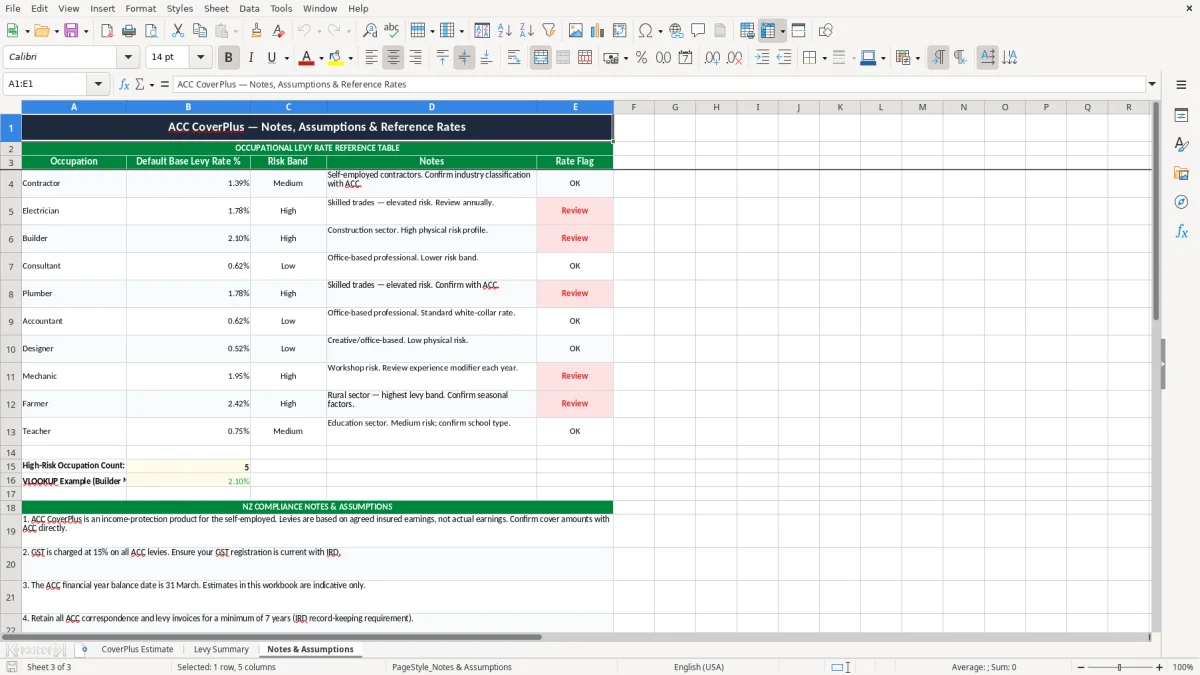Open the Function Wizard fx icon

pyautogui.click(x=124, y=84)
